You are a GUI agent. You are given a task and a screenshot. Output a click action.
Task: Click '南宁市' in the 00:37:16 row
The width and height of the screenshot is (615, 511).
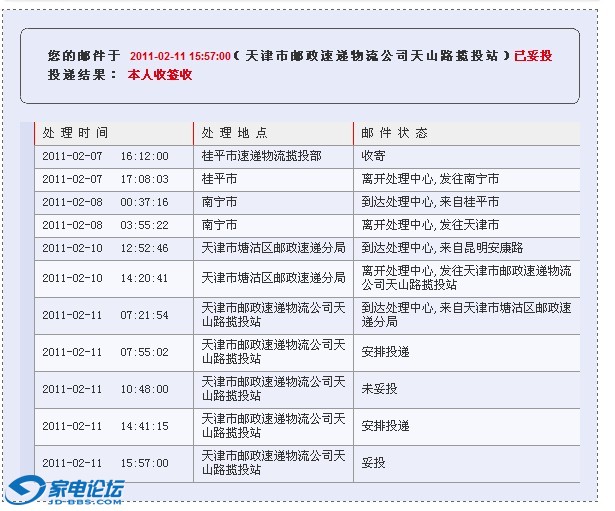tap(219, 202)
